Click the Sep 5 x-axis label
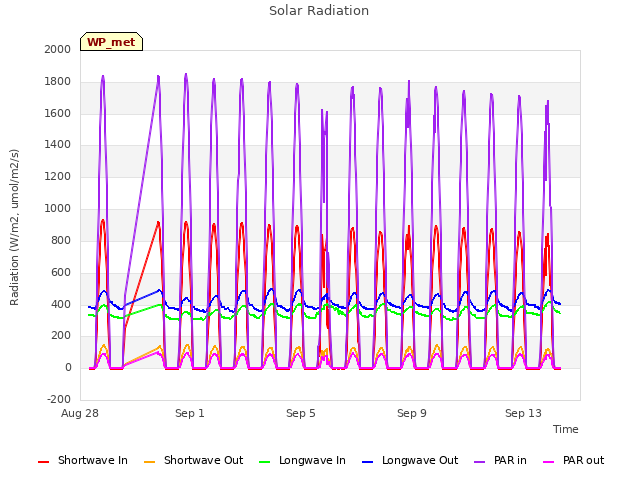This screenshot has width=640, height=480. pos(301,413)
